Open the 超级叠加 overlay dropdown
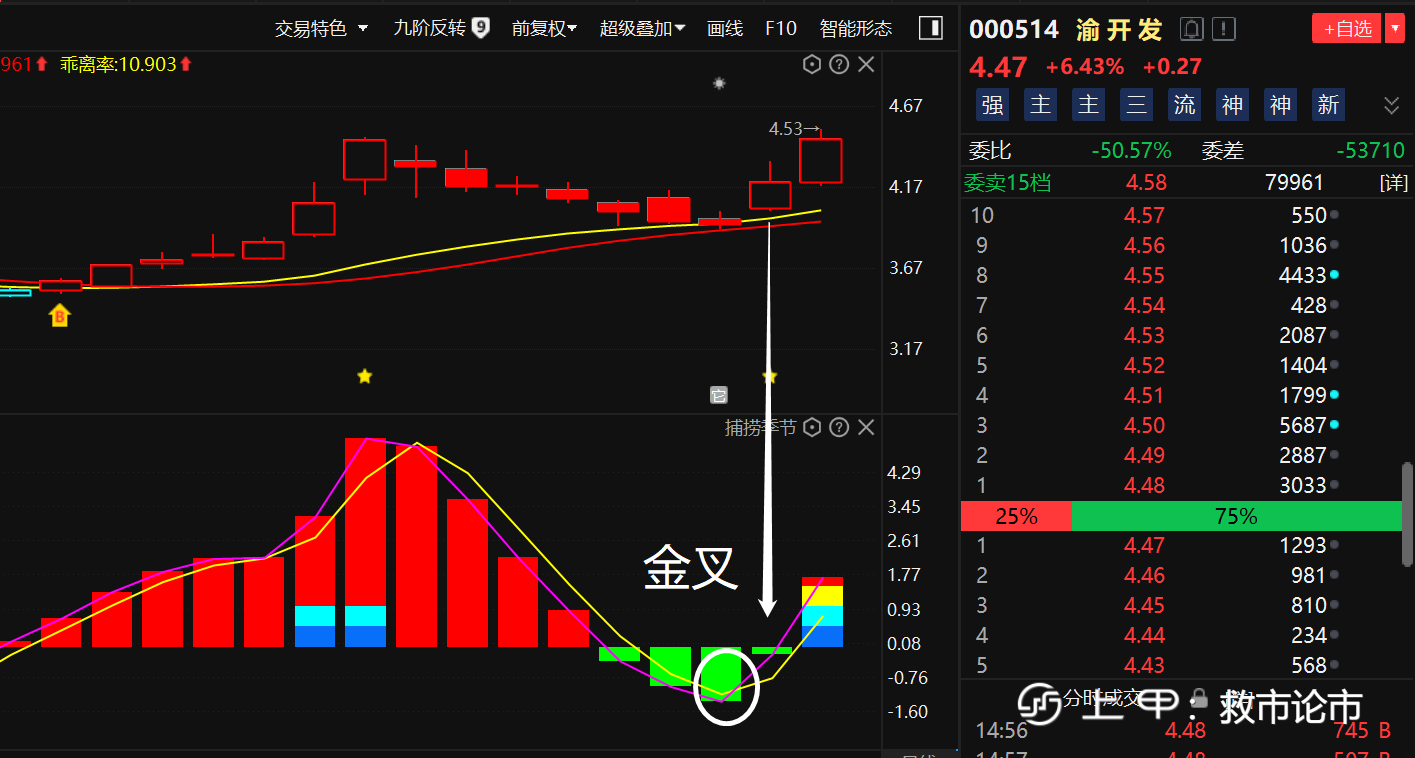The width and height of the screenshot is (1415, 758). [x=642, y=28]
